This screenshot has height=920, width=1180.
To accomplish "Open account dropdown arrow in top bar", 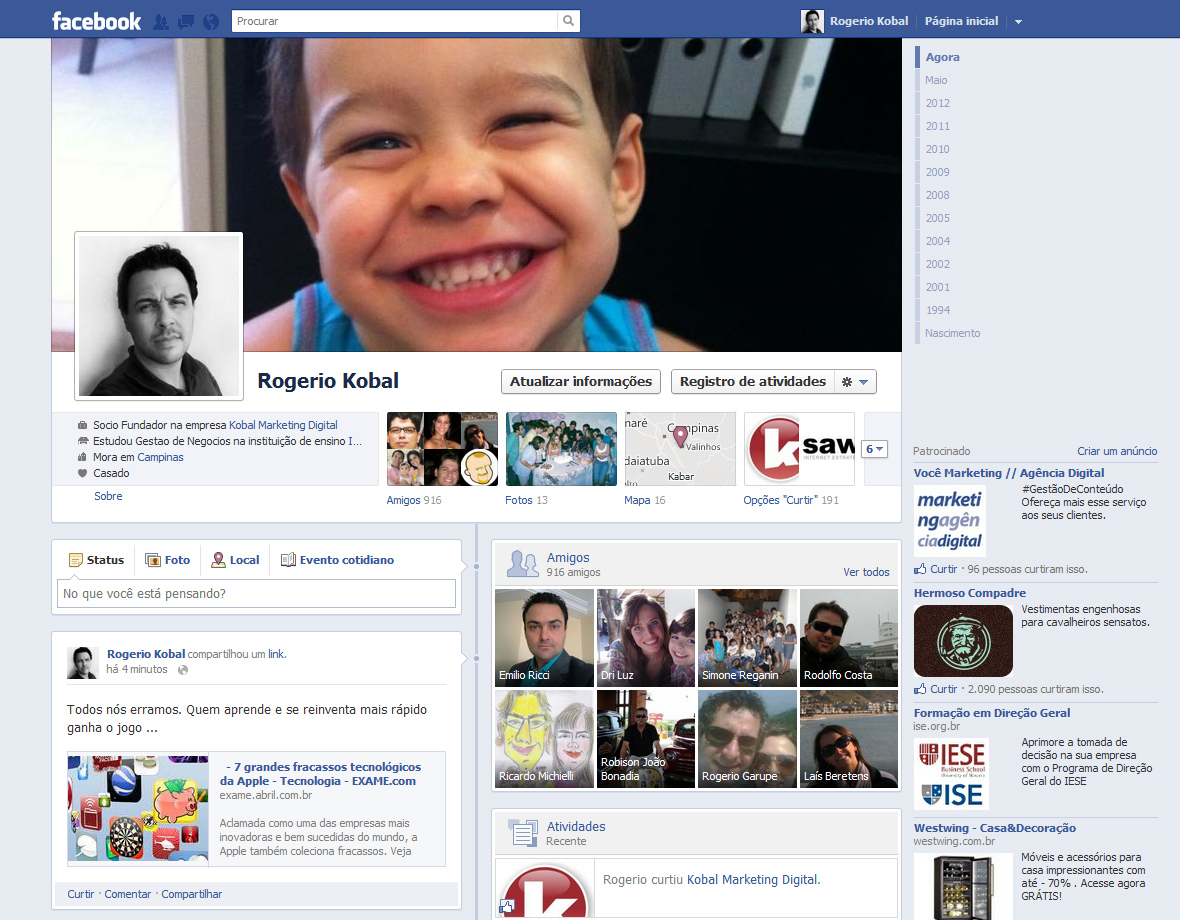I will 1018,21.
